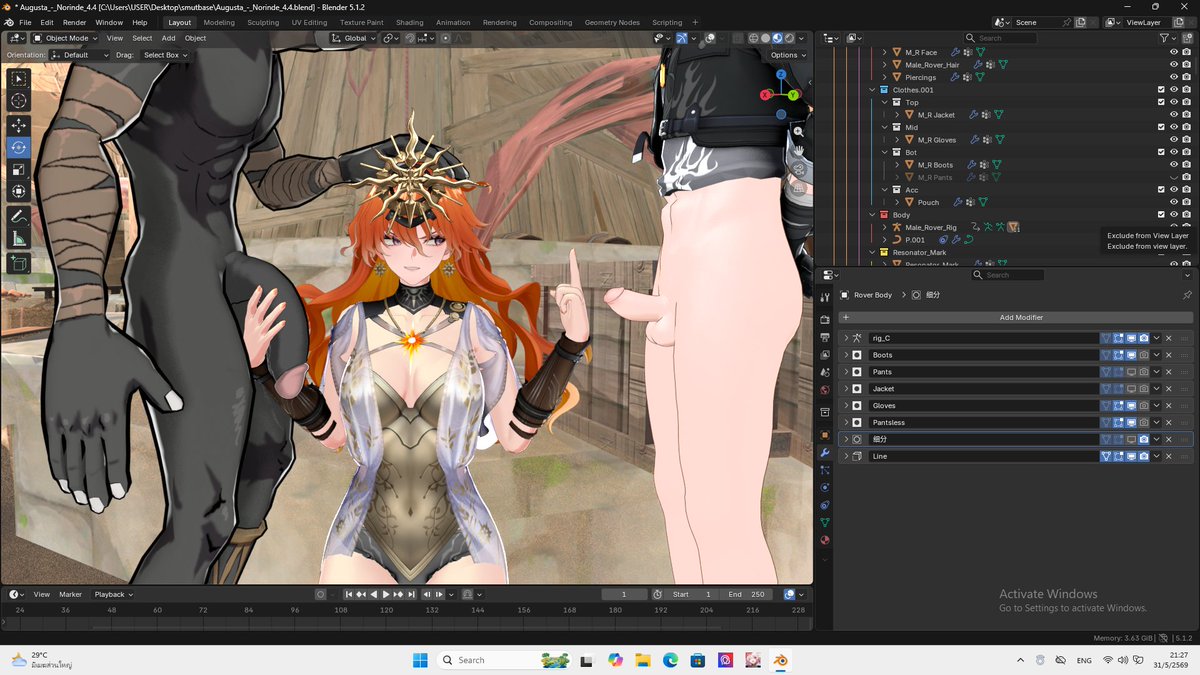Switch to the Geometry Nodes workspace tab
The width and height of the screenshot is (1200, 675).
pos(612,22)
